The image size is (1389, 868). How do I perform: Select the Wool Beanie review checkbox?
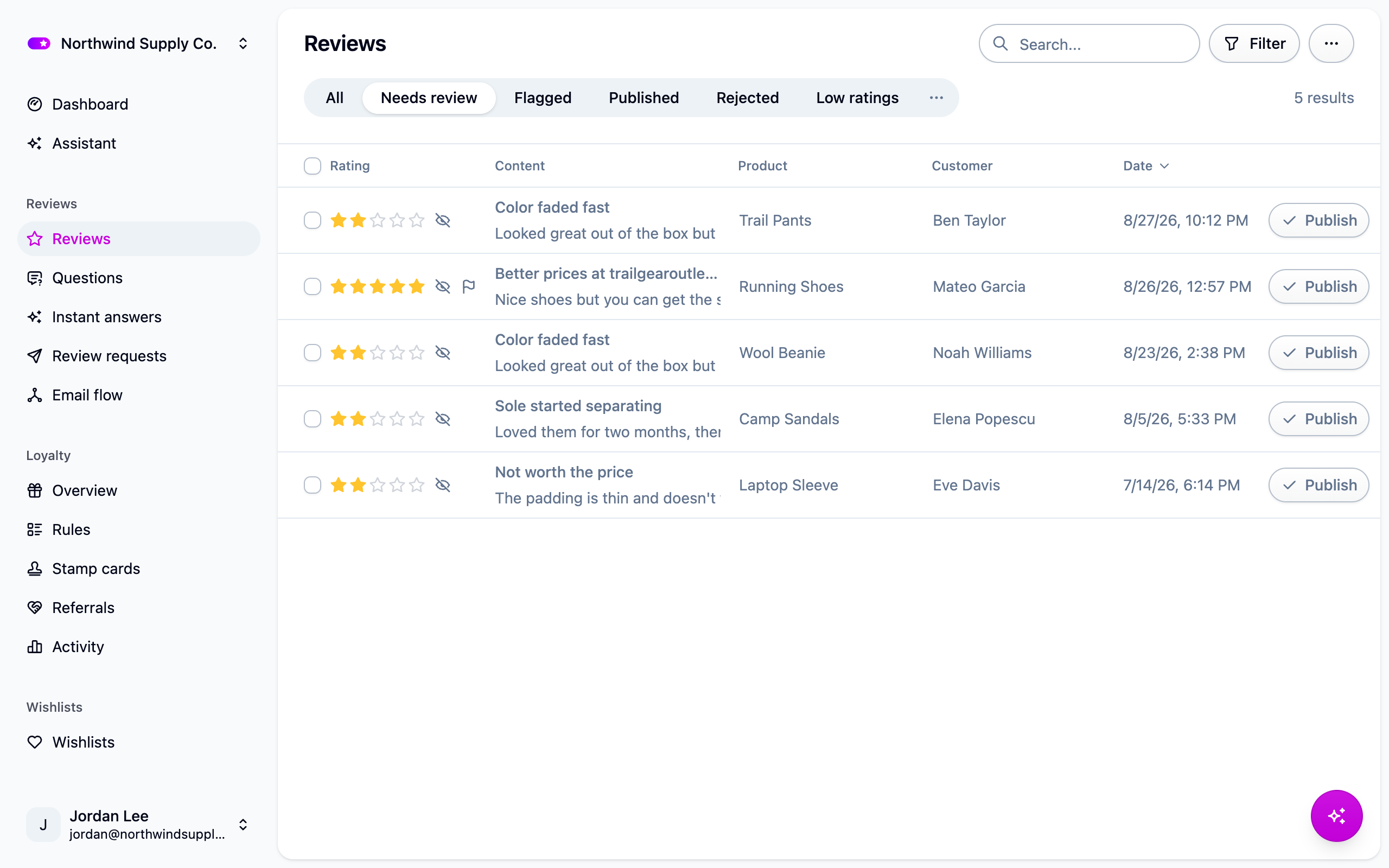pyautogui.click(x=312, y=353)
